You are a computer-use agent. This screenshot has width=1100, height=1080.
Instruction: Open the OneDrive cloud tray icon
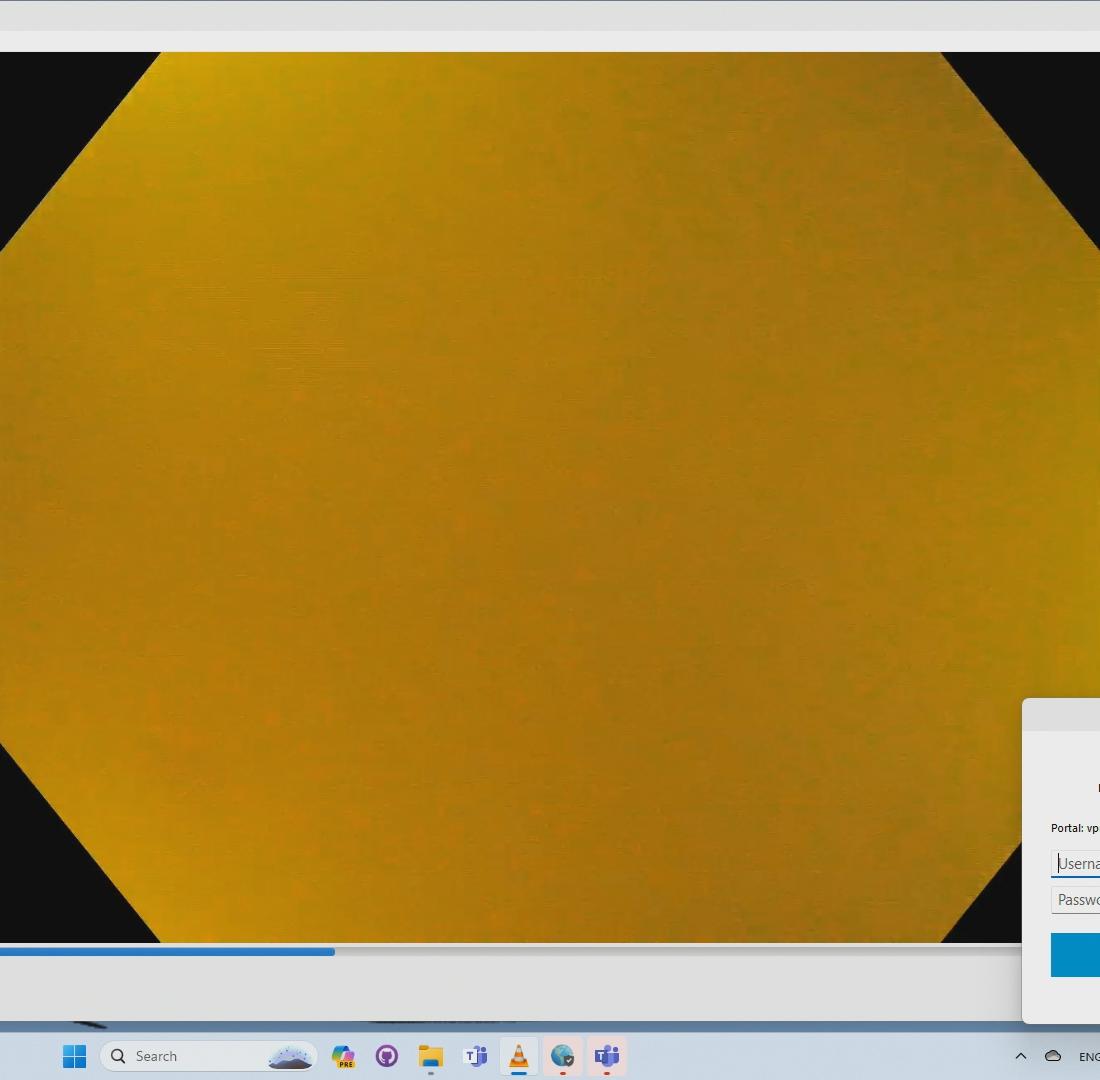click(x=1053, y=1056)
